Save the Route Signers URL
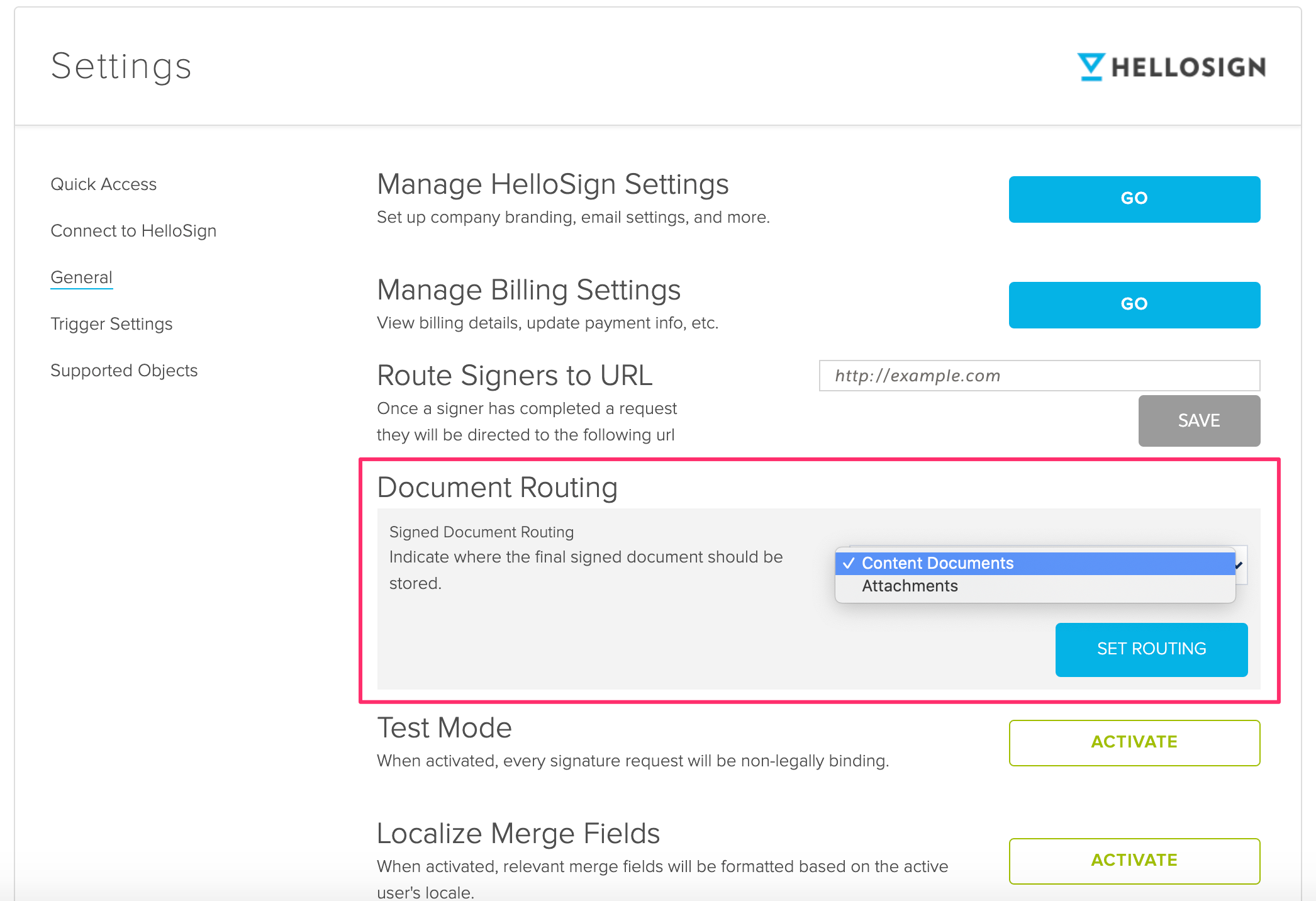The image size is (1316, 901). click(x=1198, y=421)
